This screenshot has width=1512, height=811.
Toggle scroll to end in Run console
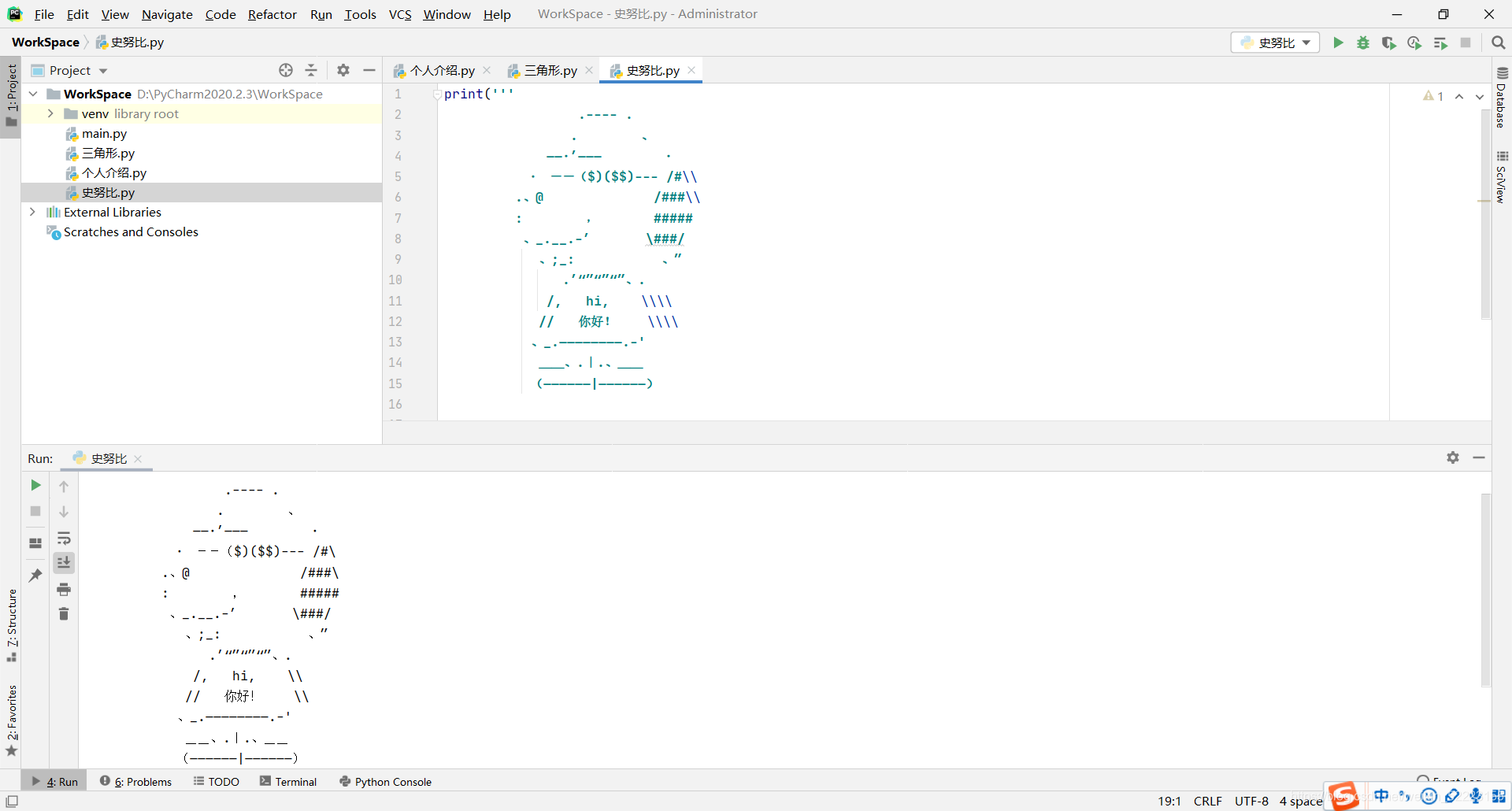click(x=64, y=562)
